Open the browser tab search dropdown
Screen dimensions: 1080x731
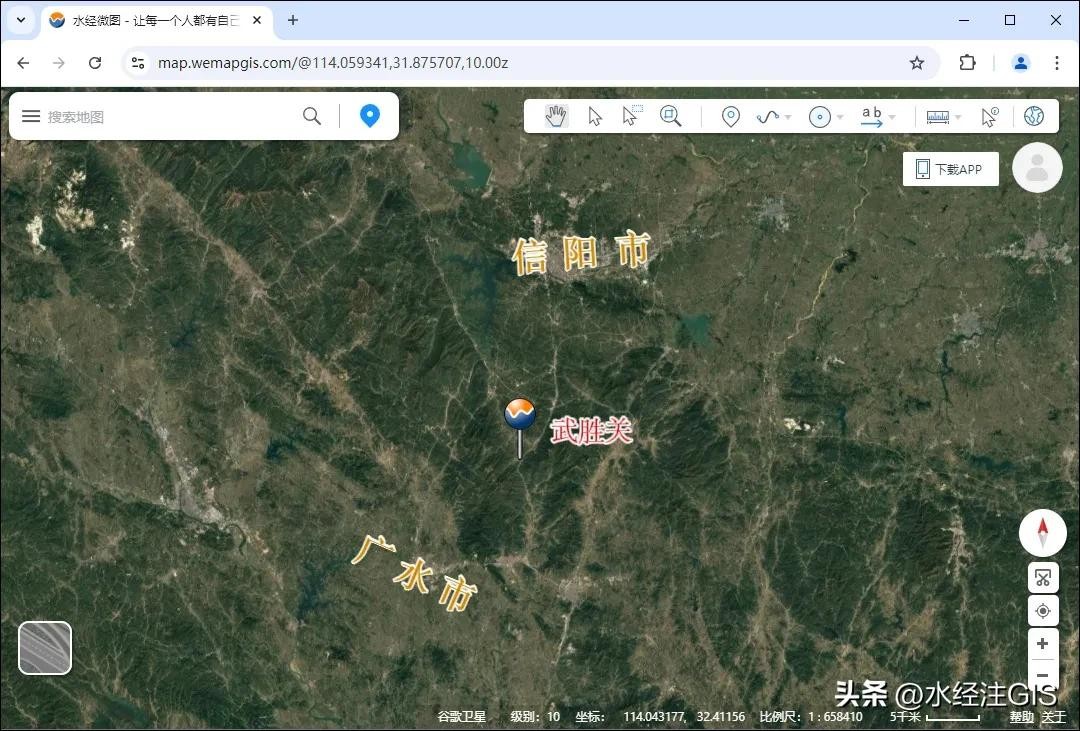(x=21, y=20)
